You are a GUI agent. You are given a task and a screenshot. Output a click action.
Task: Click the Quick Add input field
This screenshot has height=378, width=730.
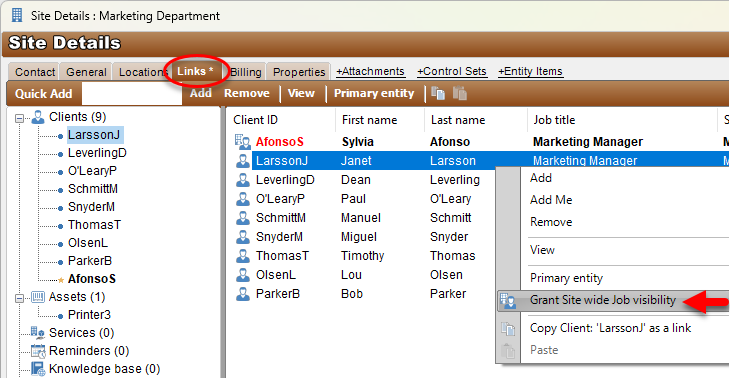pos(132,94)
